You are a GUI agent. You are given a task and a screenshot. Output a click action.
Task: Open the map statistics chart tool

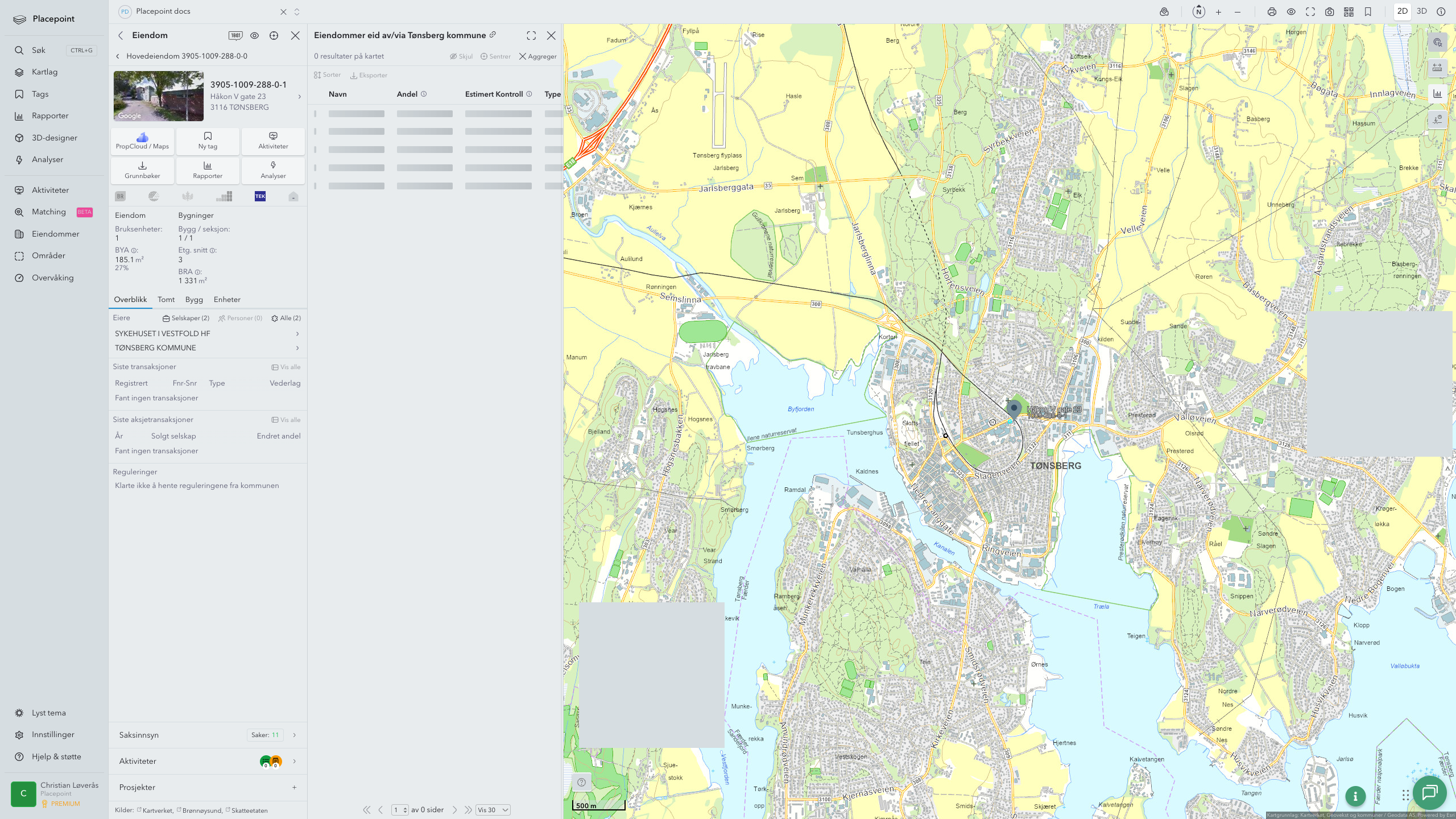point(1437,94)
